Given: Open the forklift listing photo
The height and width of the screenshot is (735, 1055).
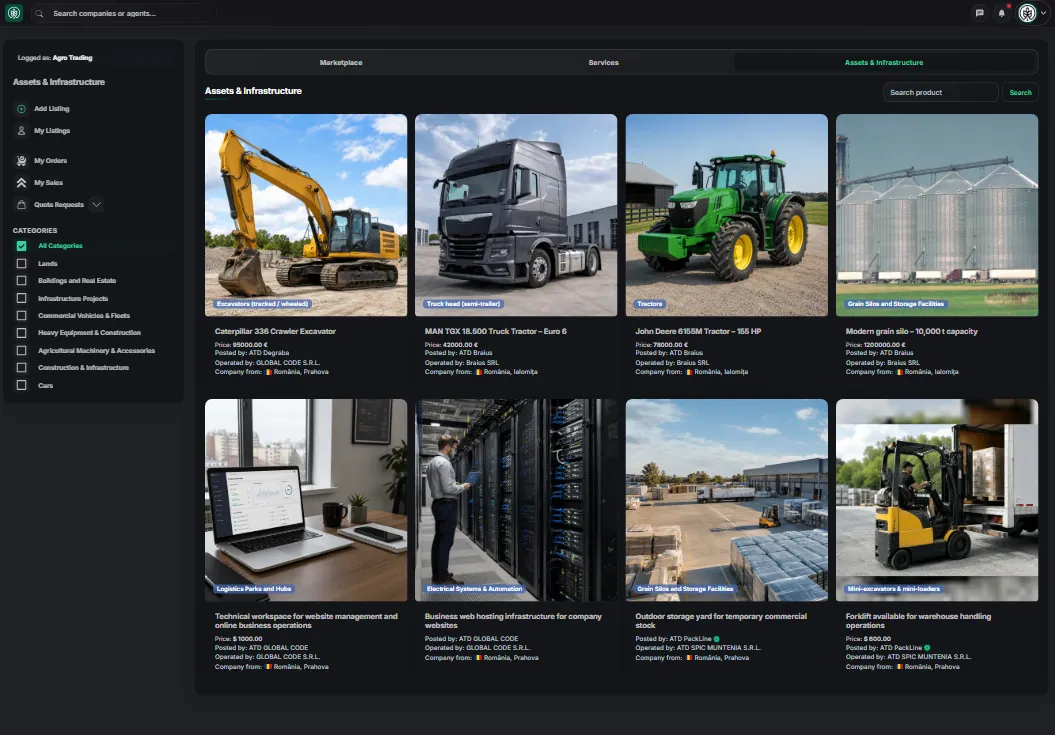Looking at the screenshot, I should pyautogui.click(x=937, y=500).
